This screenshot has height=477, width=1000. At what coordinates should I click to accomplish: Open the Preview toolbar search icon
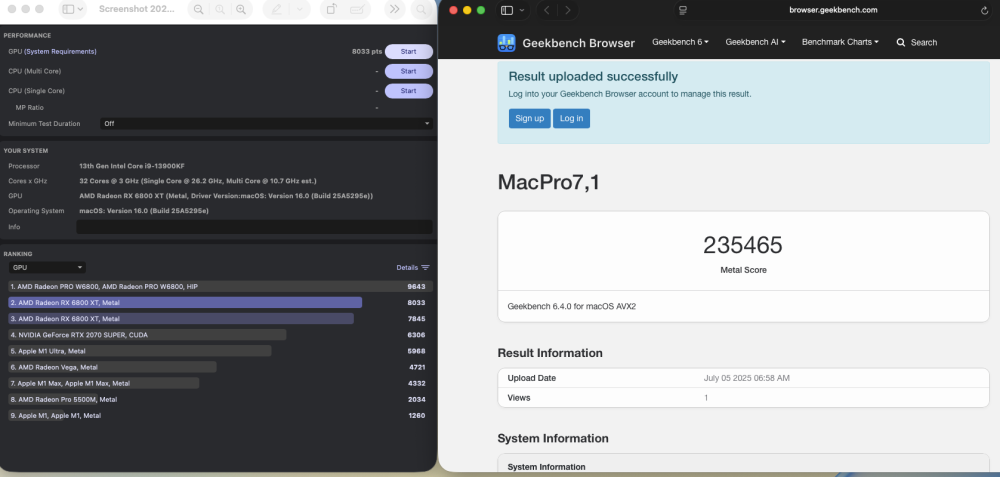[421, 10]
